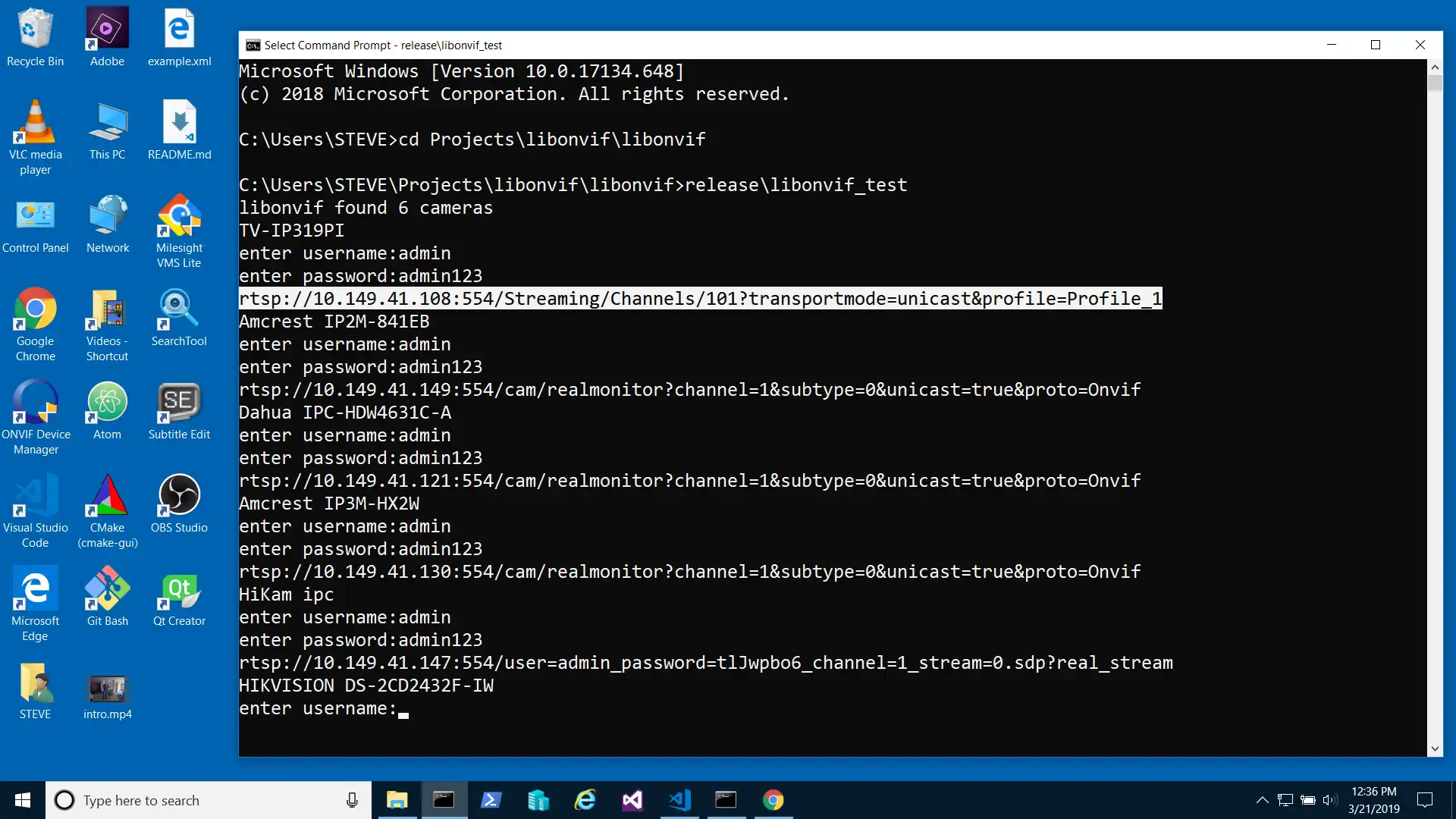The image size is (1456, 819).
Task: Select CMake (cmake-gui) desktop shortcut
Action: pyautogui.click(x=107, y=511)
